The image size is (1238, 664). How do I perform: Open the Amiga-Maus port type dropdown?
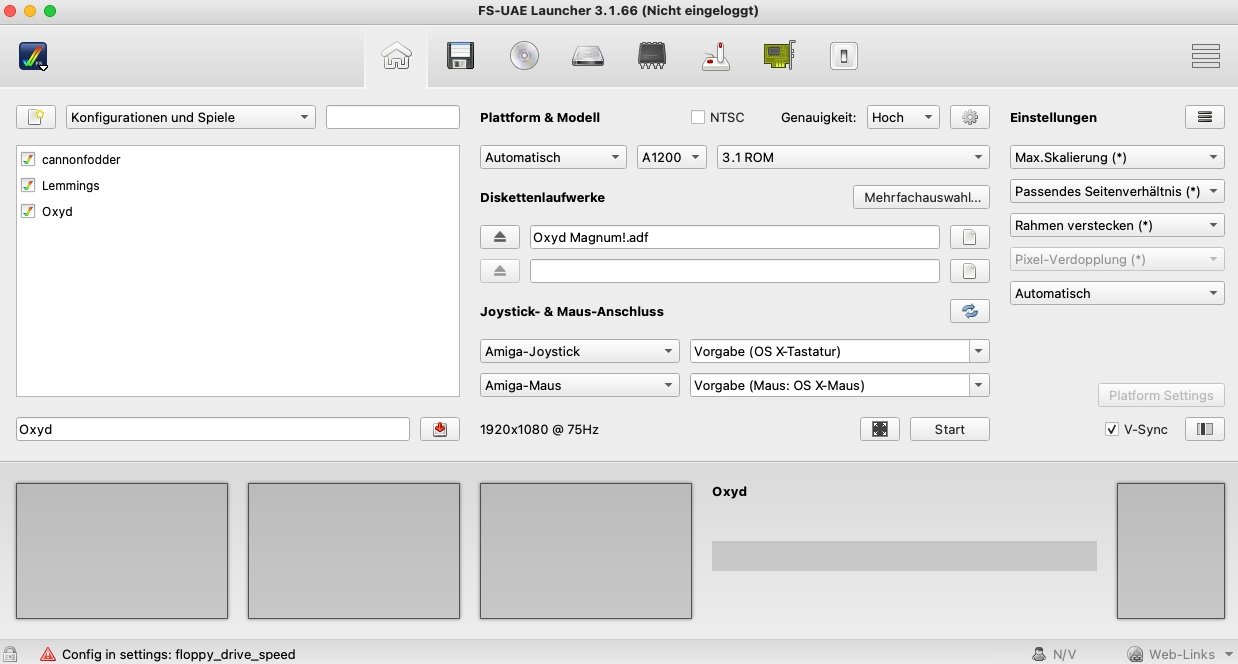coord(580,385)
